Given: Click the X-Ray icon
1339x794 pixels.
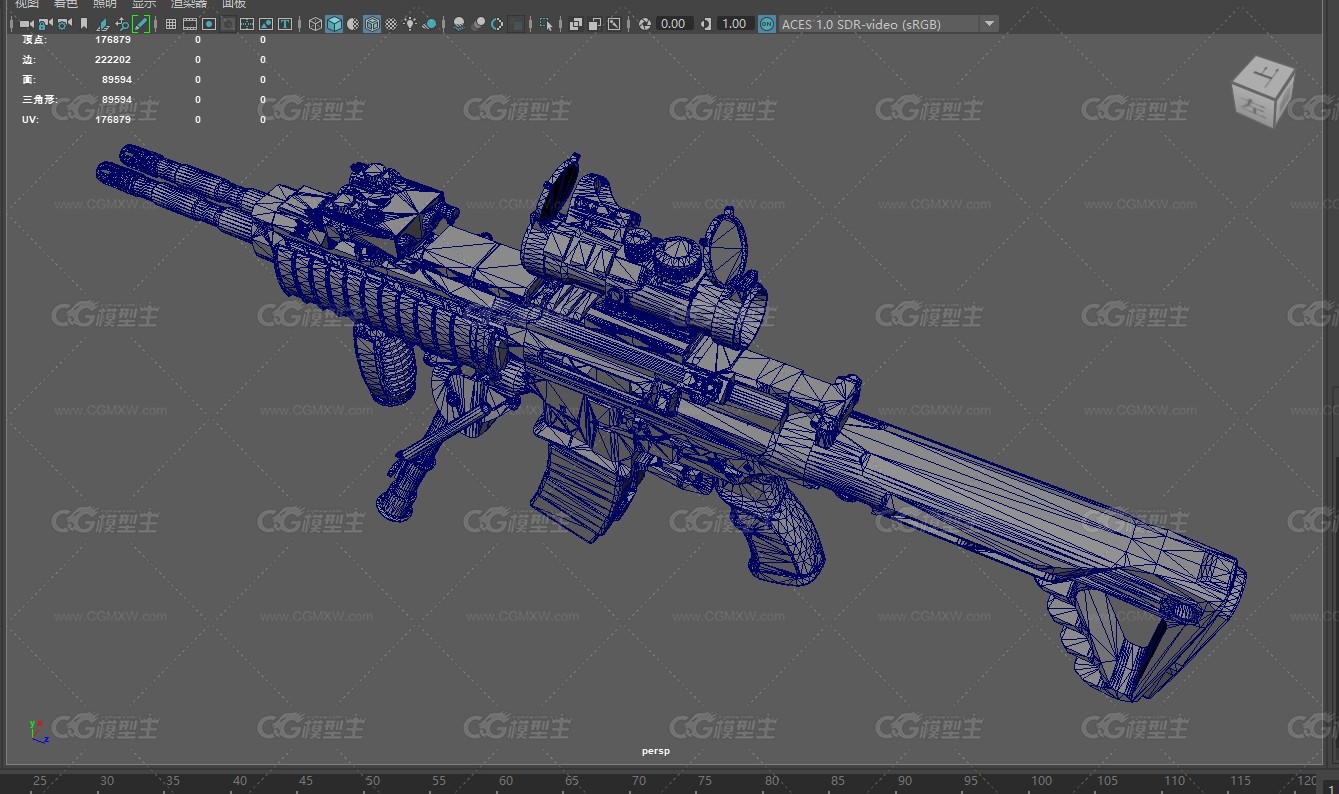Looking at the screenshot, I should (576, 24).
